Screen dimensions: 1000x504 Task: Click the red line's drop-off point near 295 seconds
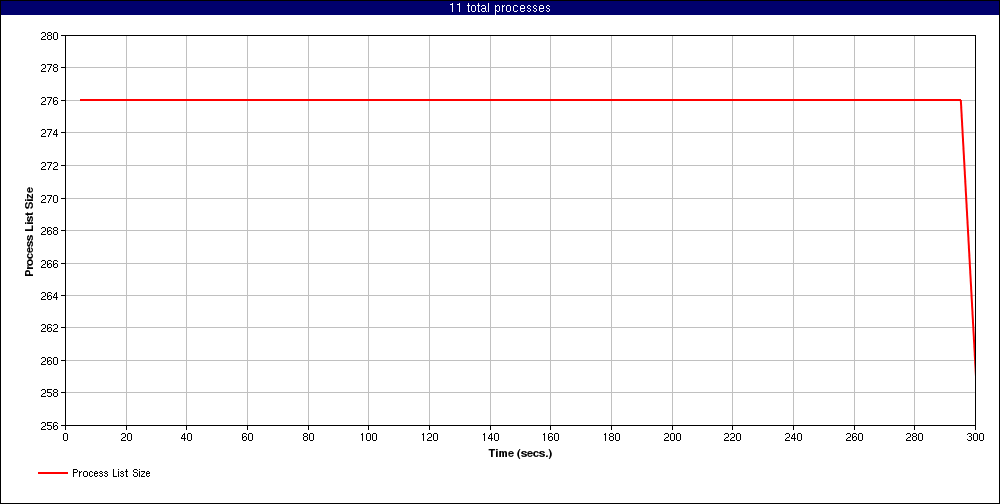click(x=960, y=100)
